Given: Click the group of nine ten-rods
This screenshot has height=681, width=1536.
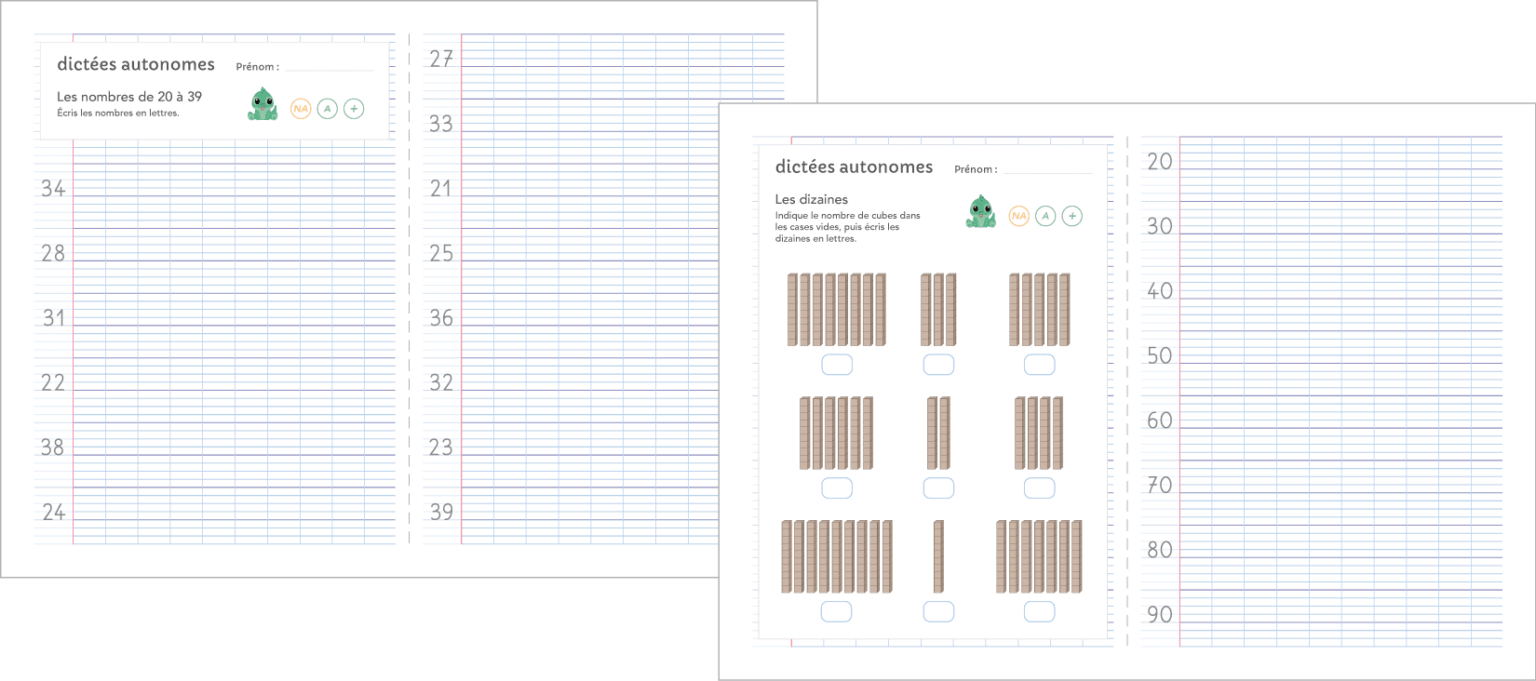Looking at the screenshot, I should coord(836,555).
